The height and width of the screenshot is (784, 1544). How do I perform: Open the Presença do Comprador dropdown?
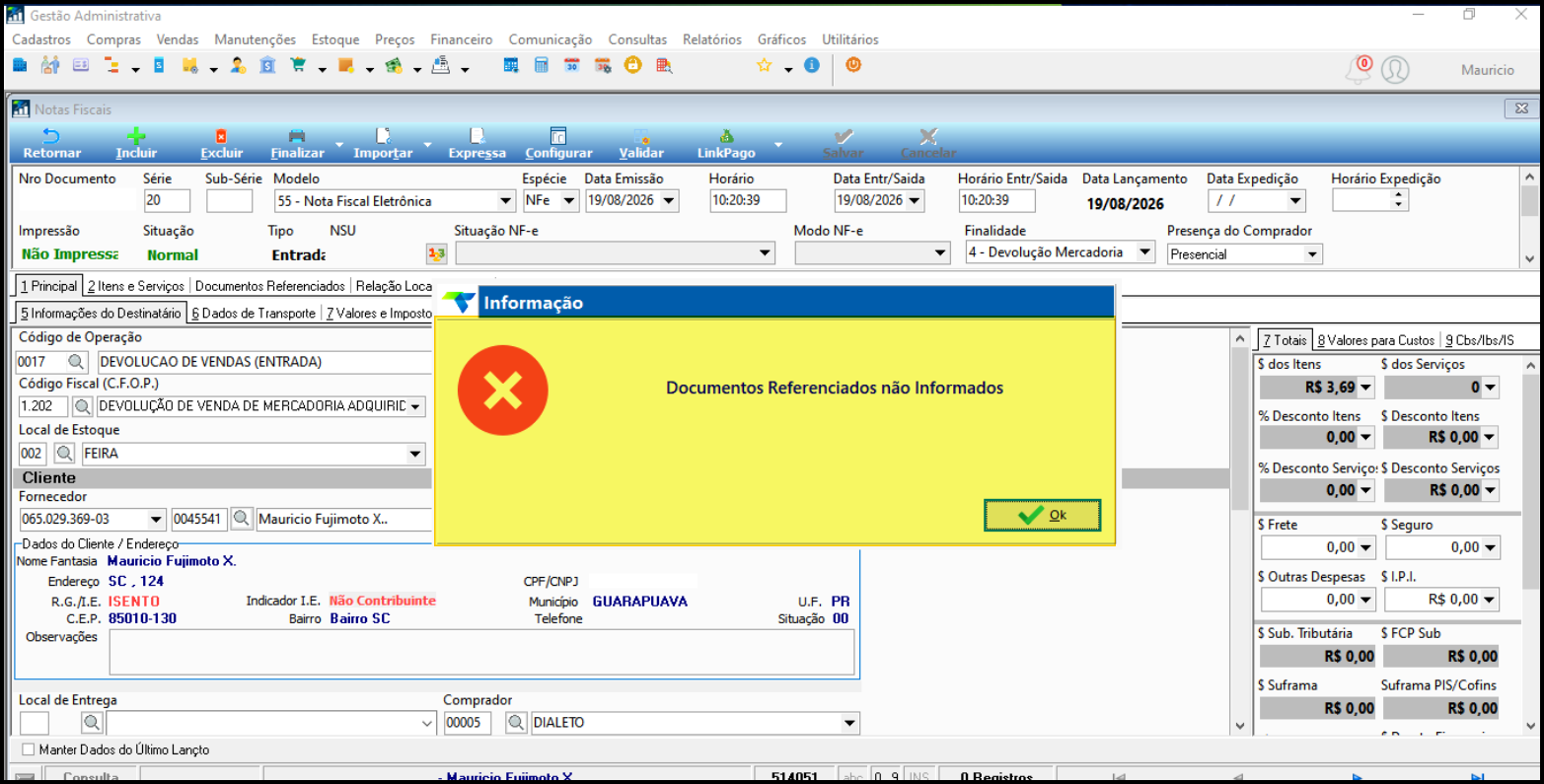1312,254
